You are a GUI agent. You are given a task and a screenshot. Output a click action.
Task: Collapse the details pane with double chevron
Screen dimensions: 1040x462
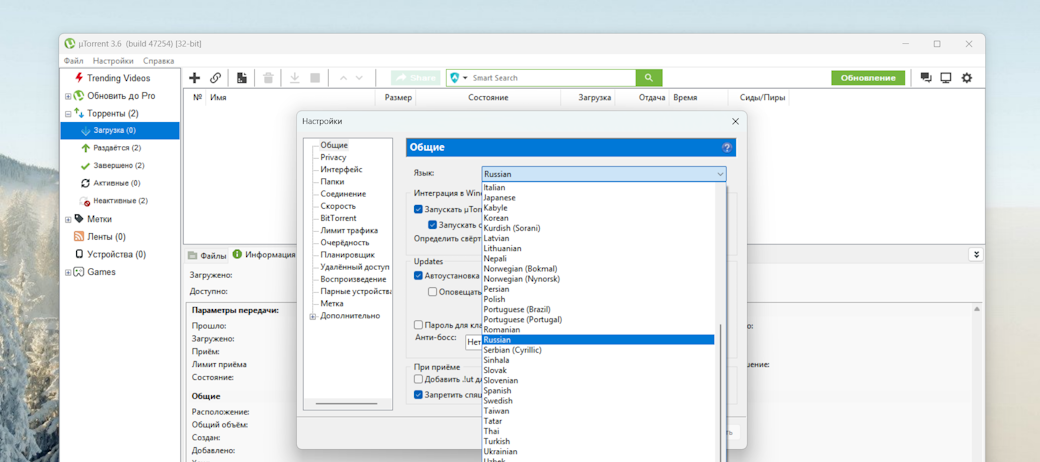[976, 255]
